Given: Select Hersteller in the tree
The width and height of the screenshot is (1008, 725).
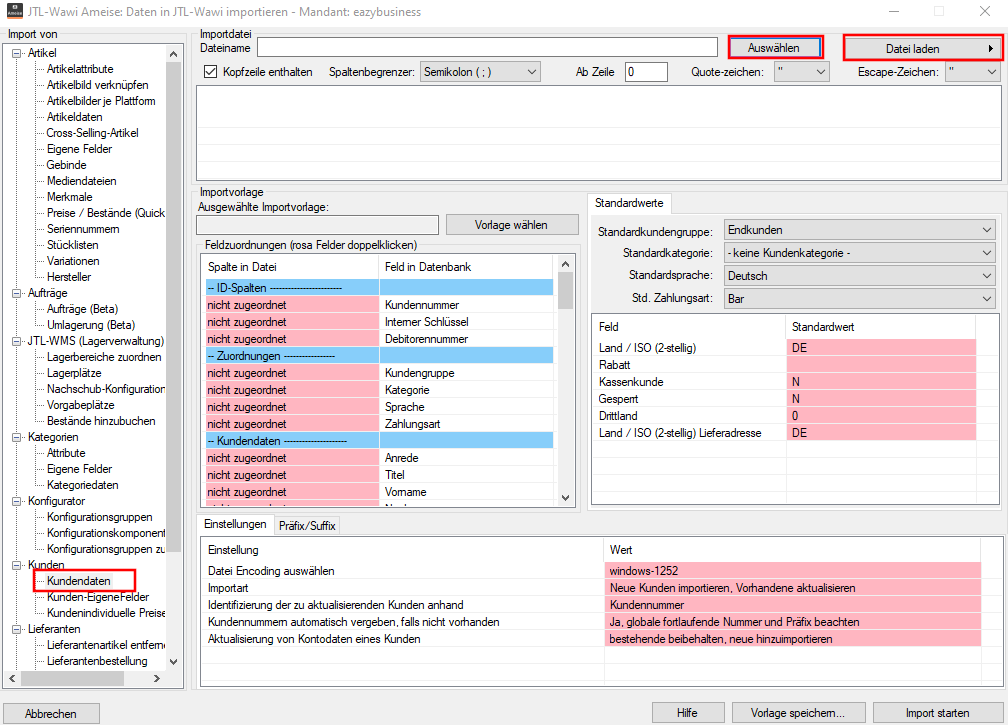Looking at the screenshot, I should 69,277.
